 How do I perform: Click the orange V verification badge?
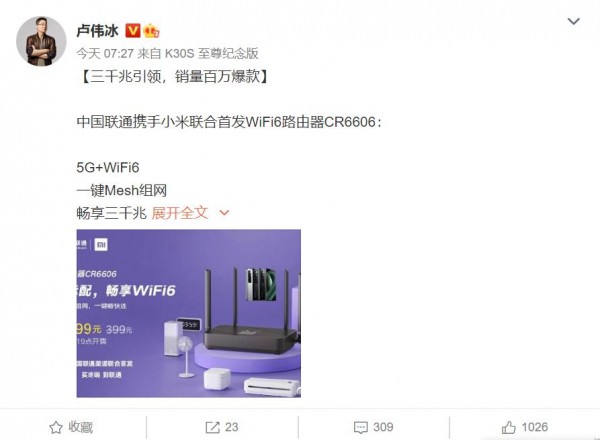pos(133,31)
